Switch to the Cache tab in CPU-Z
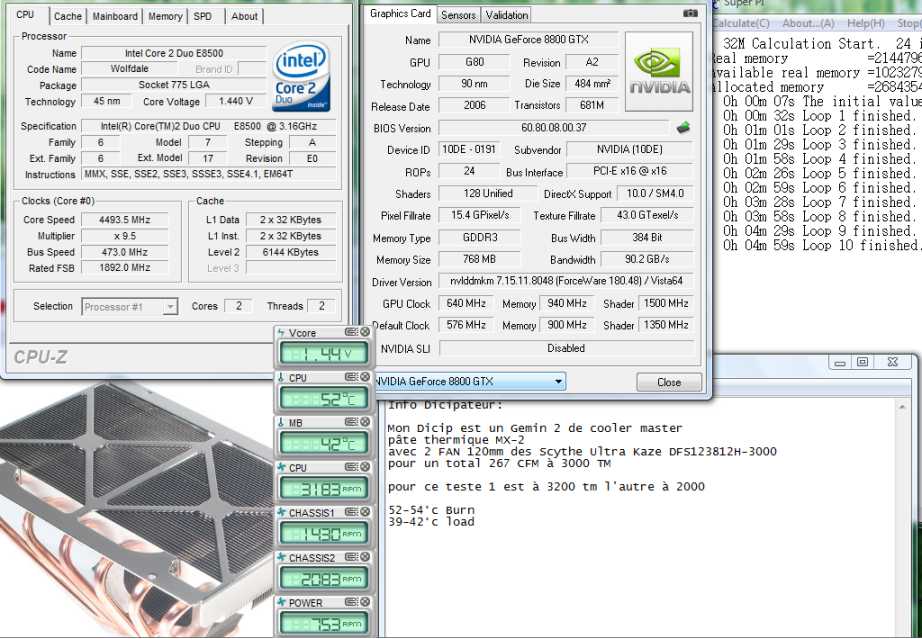This screenshot has width=922, height=639. pos(68,16)
